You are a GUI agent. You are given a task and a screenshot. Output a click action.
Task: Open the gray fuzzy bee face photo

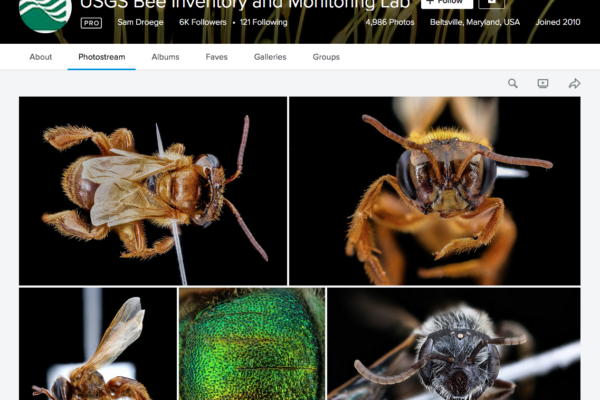coord(454,344)
